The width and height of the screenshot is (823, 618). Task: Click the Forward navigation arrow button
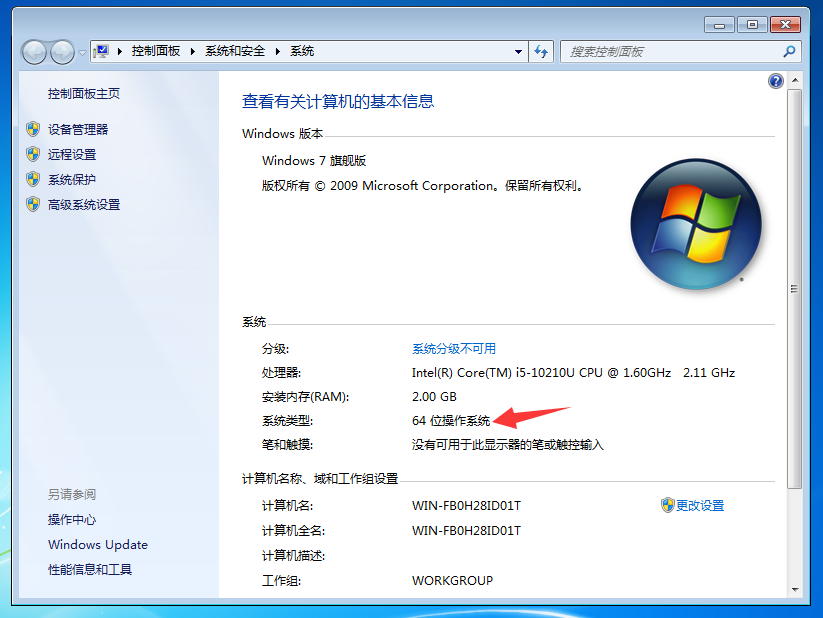62,52
